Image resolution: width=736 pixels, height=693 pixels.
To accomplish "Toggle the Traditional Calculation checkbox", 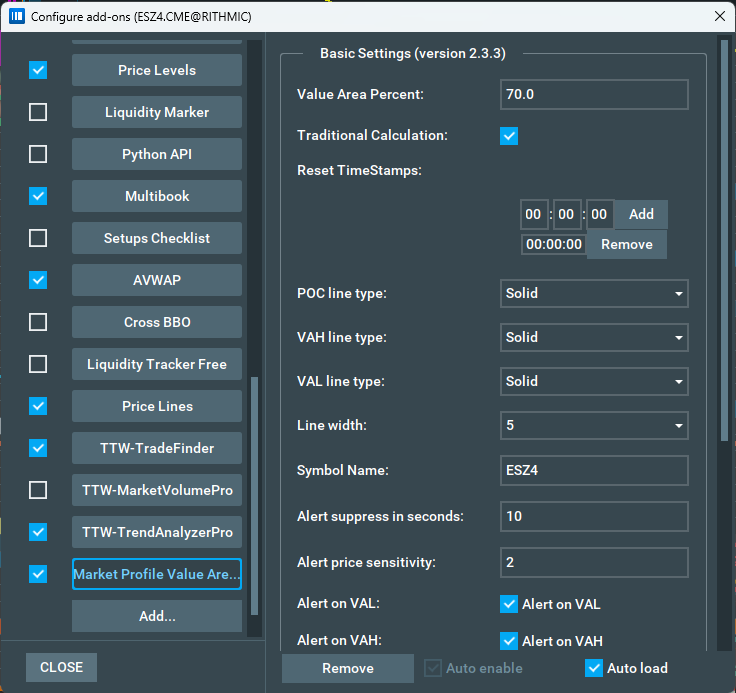I will 509,136.
